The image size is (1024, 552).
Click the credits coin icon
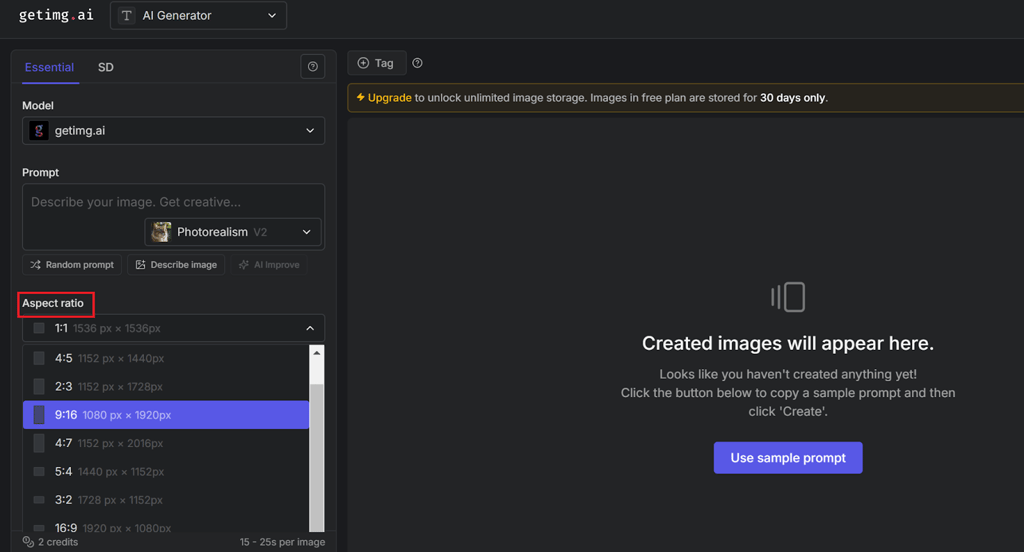pyautogui.click(x=28, y=542)
